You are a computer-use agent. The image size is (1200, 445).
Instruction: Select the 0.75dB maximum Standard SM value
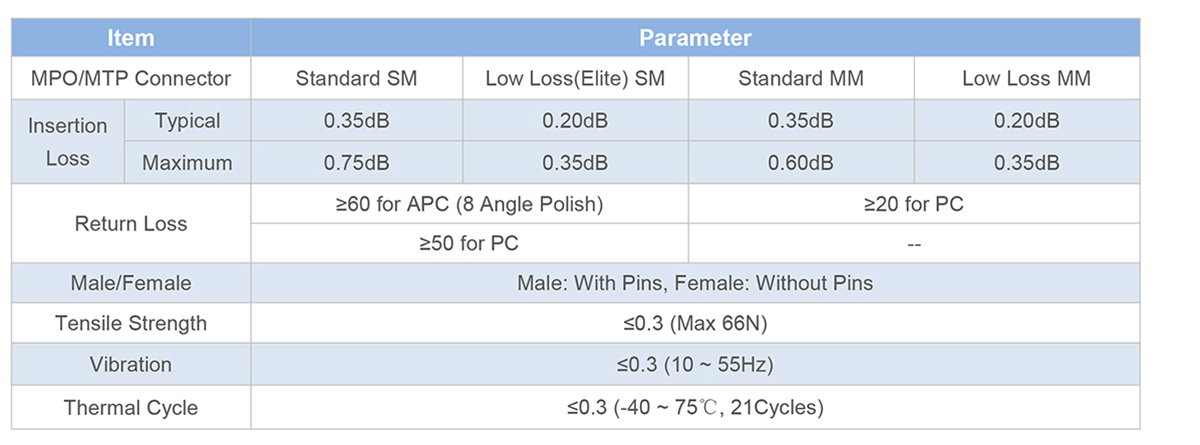(357, 163)
